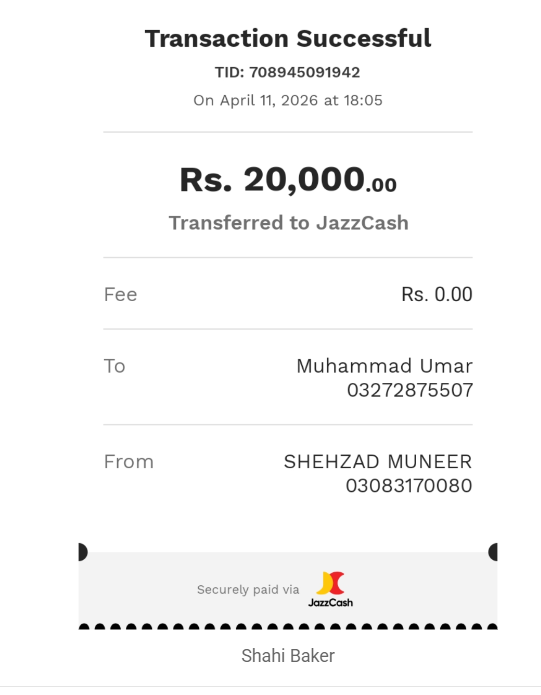The image size is (541, 695).
Task: Click the Fee row label
Action: click(x=121, y=295)
